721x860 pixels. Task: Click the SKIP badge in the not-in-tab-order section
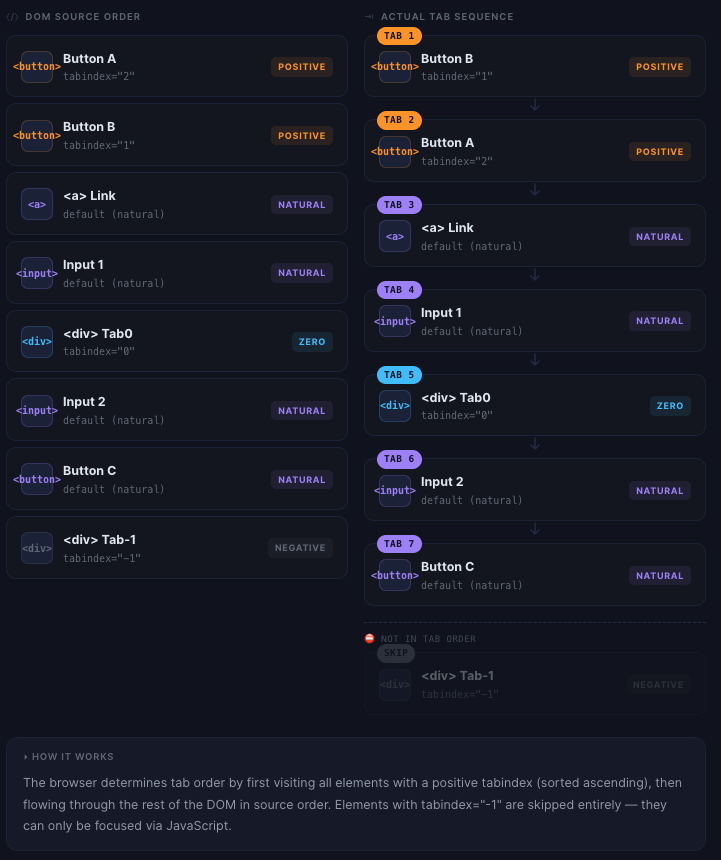coord(396,653)
